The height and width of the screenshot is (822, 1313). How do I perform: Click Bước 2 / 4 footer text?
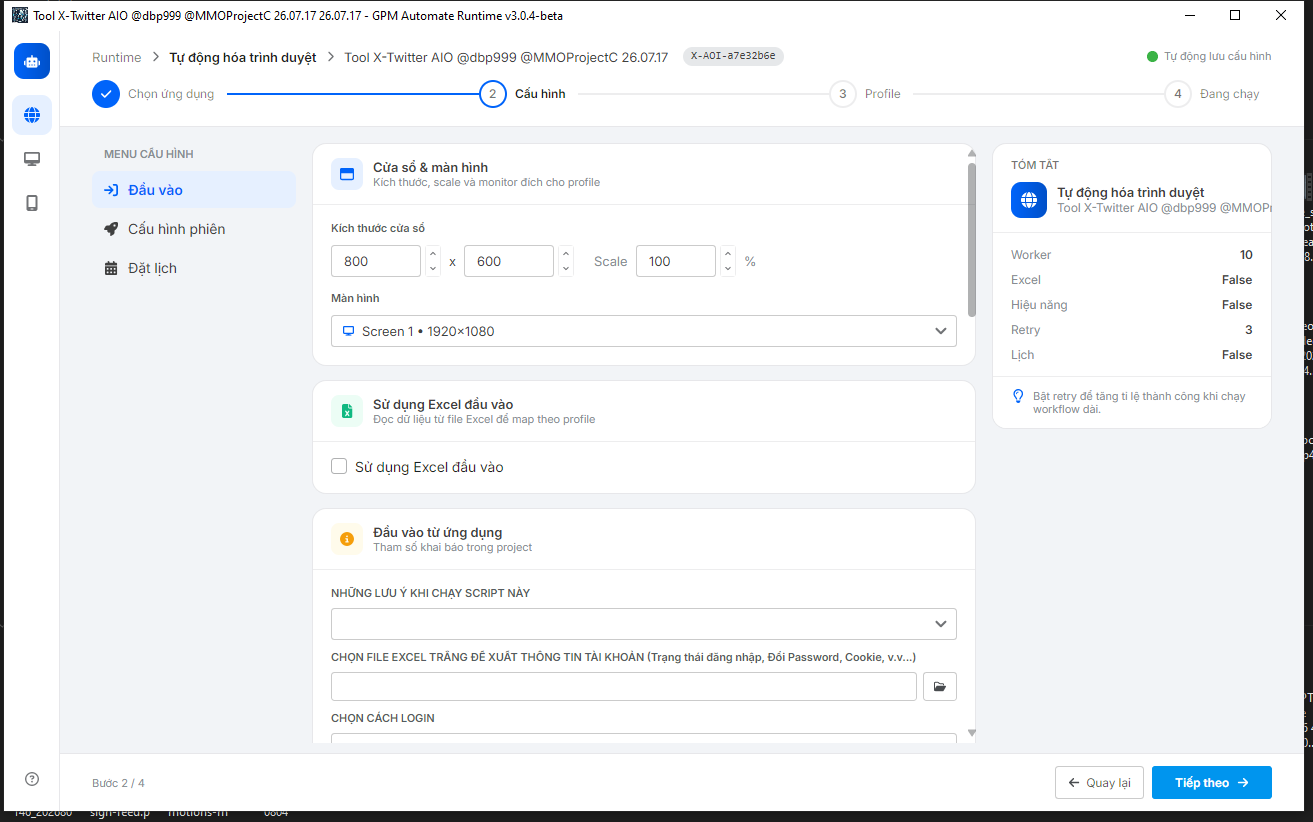click(118, 783)
